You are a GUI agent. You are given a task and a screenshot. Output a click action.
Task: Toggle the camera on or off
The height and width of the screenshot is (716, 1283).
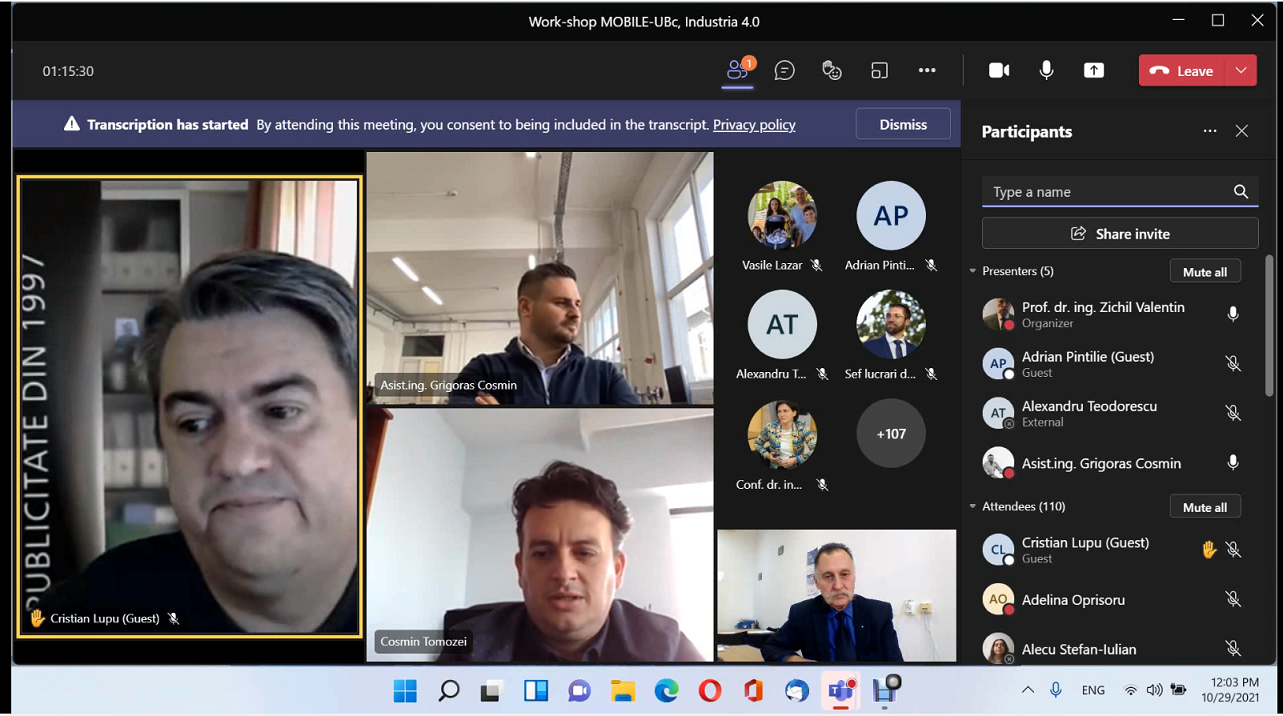click(998, 70)
